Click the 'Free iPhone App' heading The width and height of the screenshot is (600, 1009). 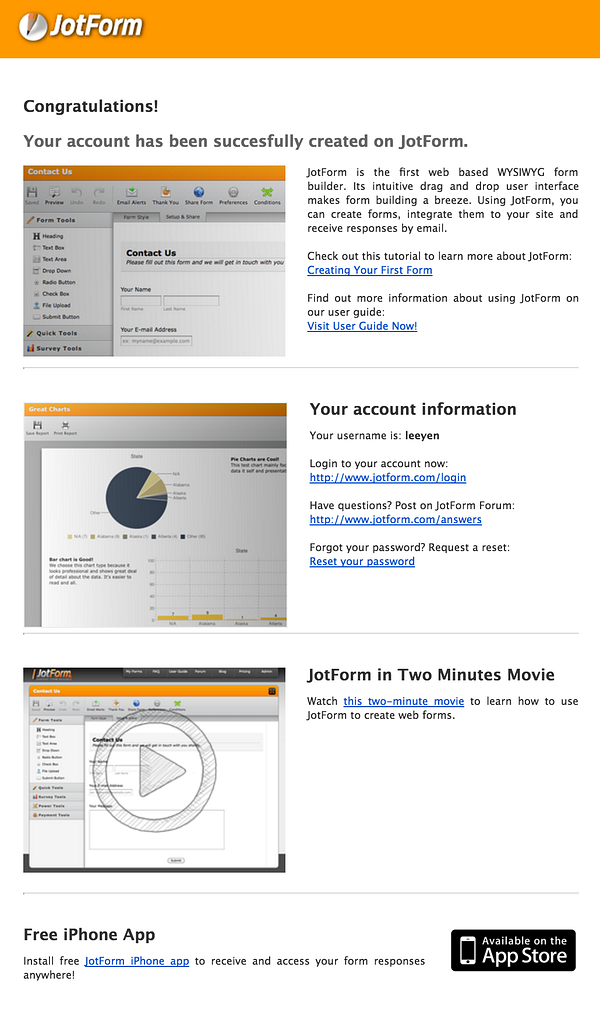pos(89,934)
